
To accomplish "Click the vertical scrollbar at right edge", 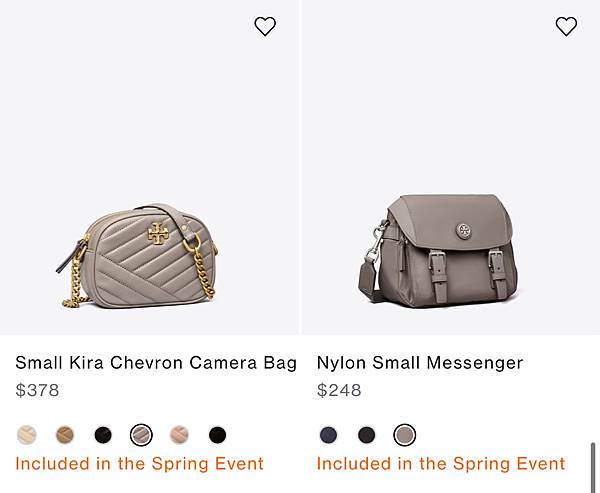I will point(593,467).
